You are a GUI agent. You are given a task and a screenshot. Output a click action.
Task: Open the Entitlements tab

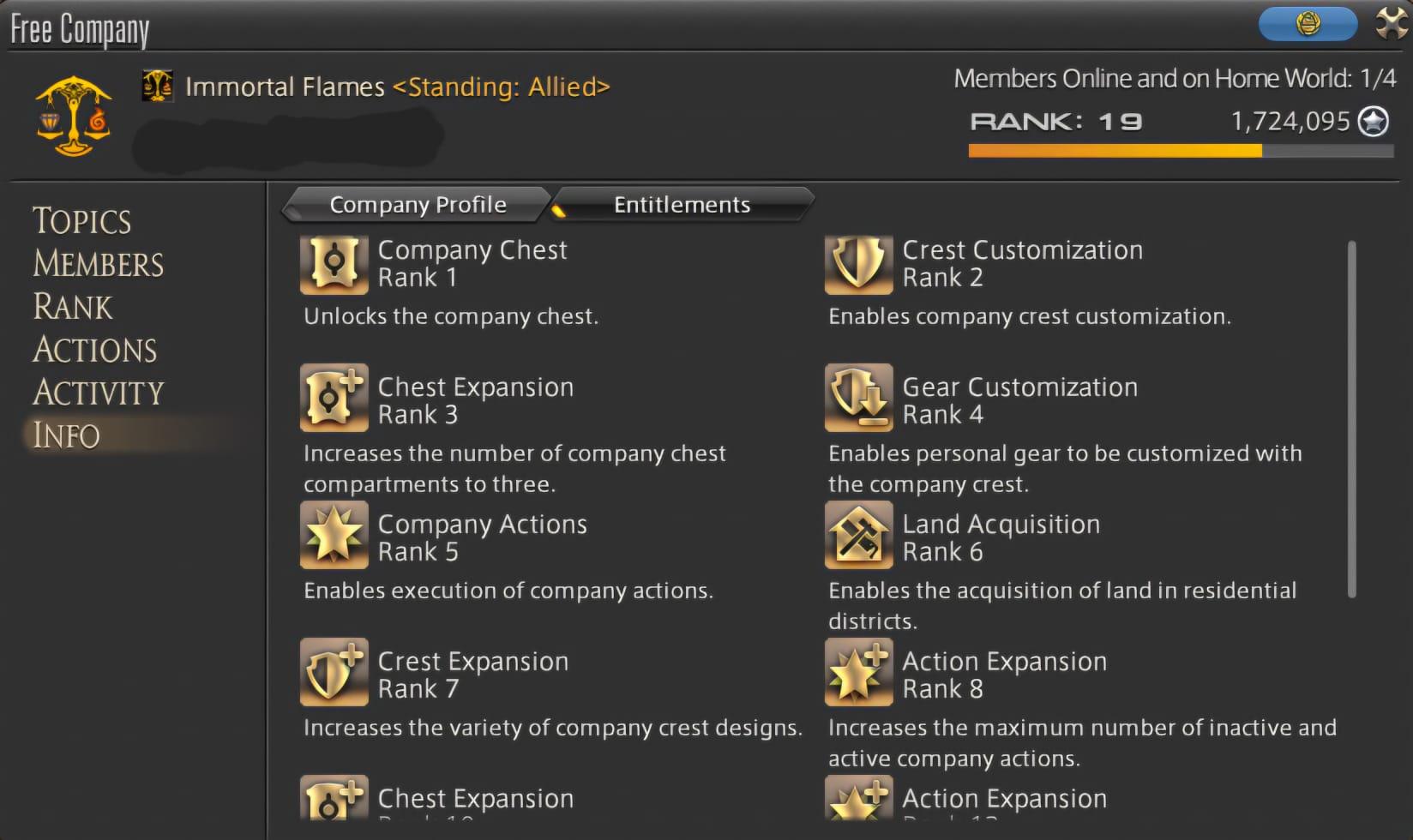pyautogui.click(x=682, y=205)
